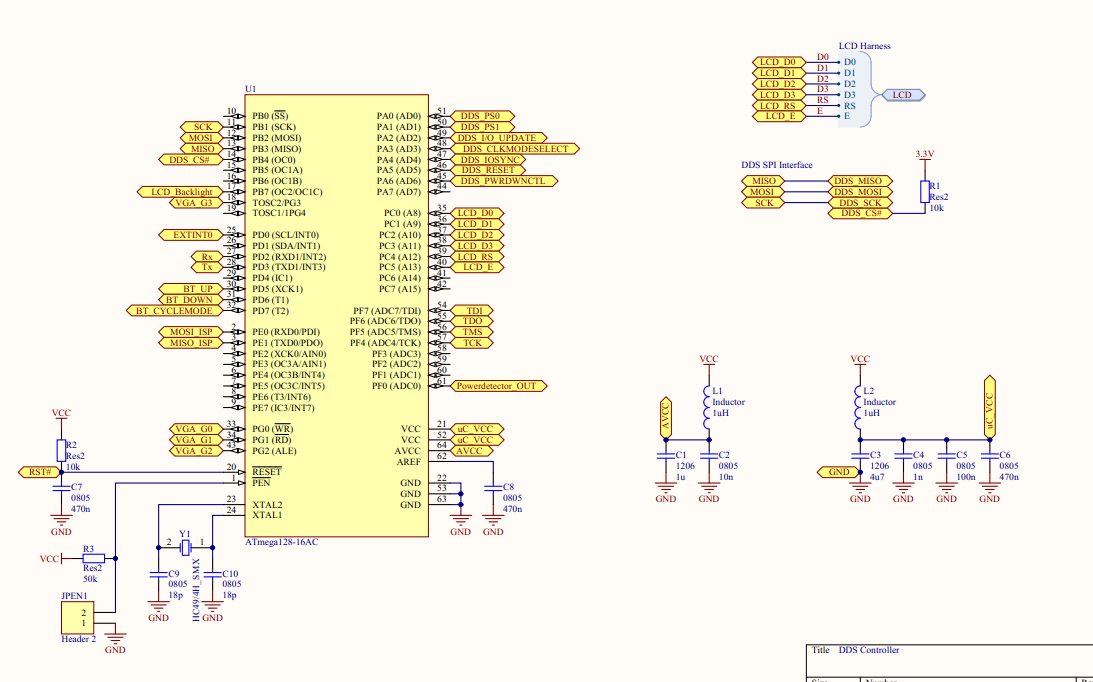This screenshot has height=682, width=1093.
Task: Select capacitor C3 symbol
Action: coord(860,455)
